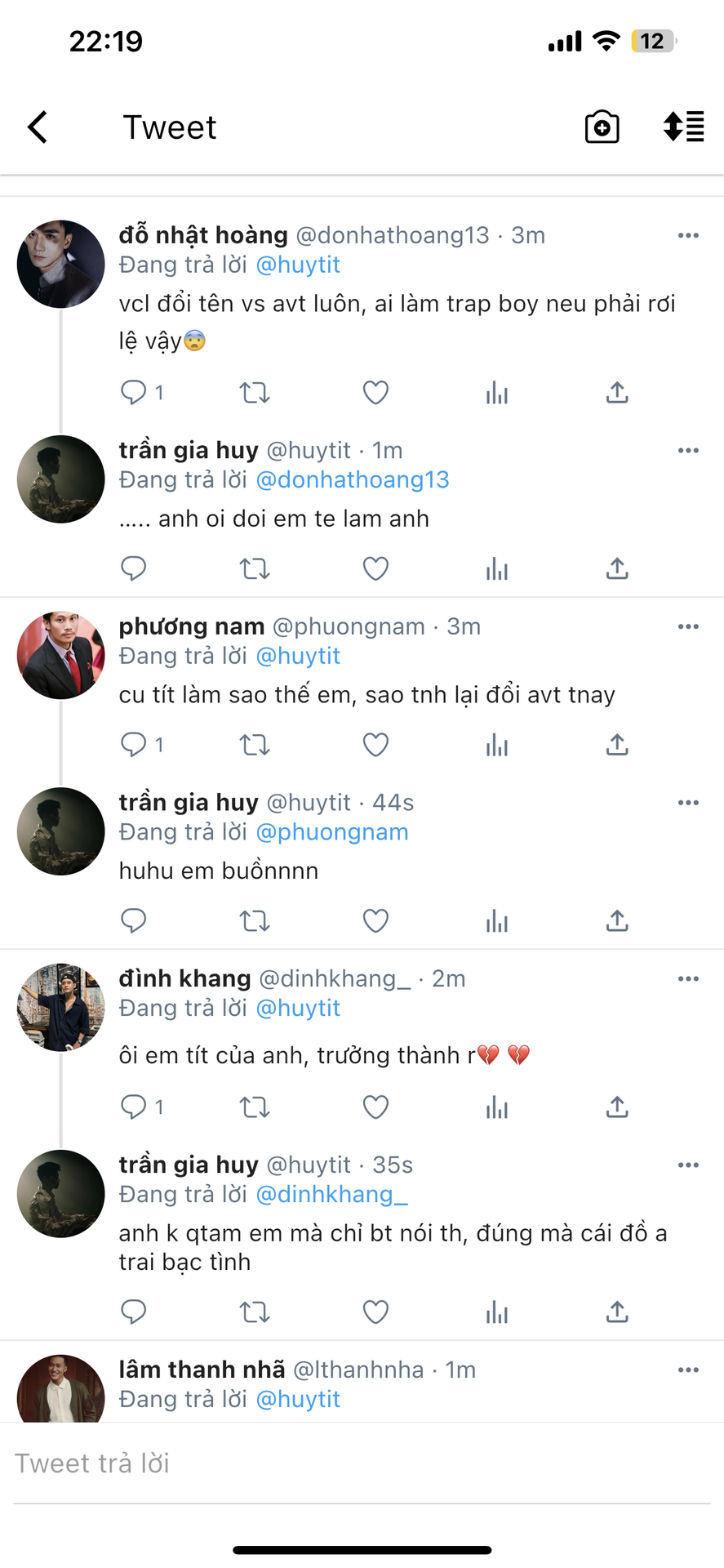View đình khang's profile avatar
Image resolution: width=724 pixels, height=1568 pixels.
pos(61,1008)
